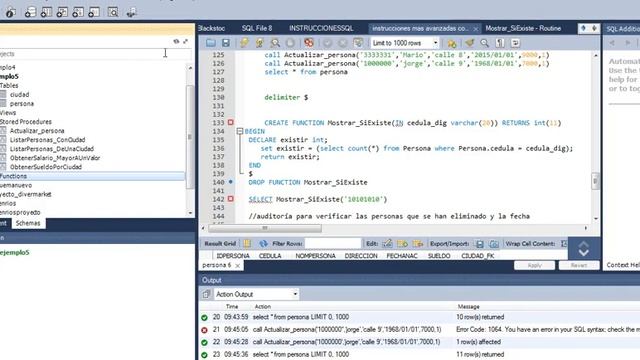
Task: Expand the schemas panel icon
Action: pos(186,41)
